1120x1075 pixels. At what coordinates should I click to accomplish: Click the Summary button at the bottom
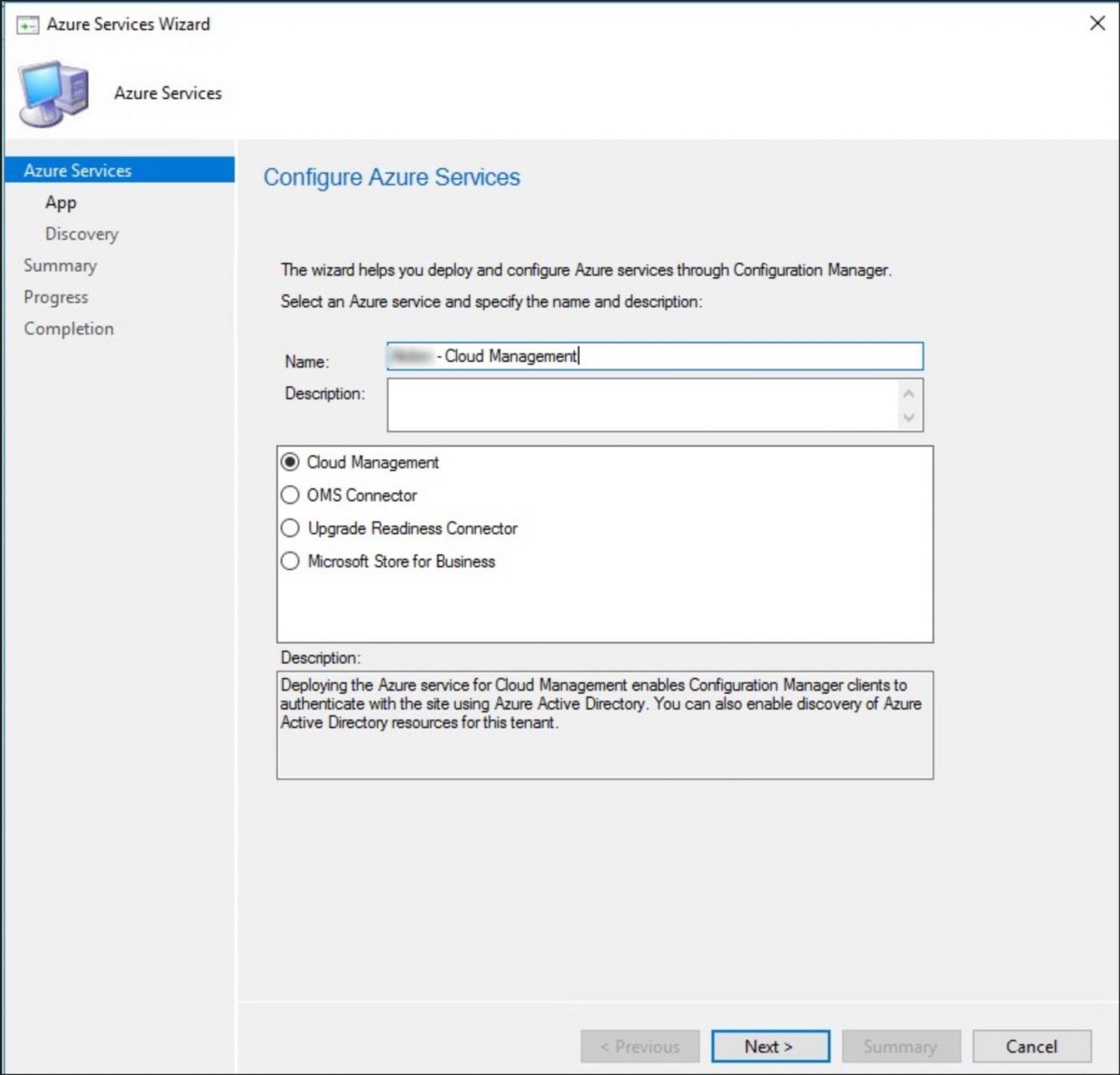pos(901,1046)
